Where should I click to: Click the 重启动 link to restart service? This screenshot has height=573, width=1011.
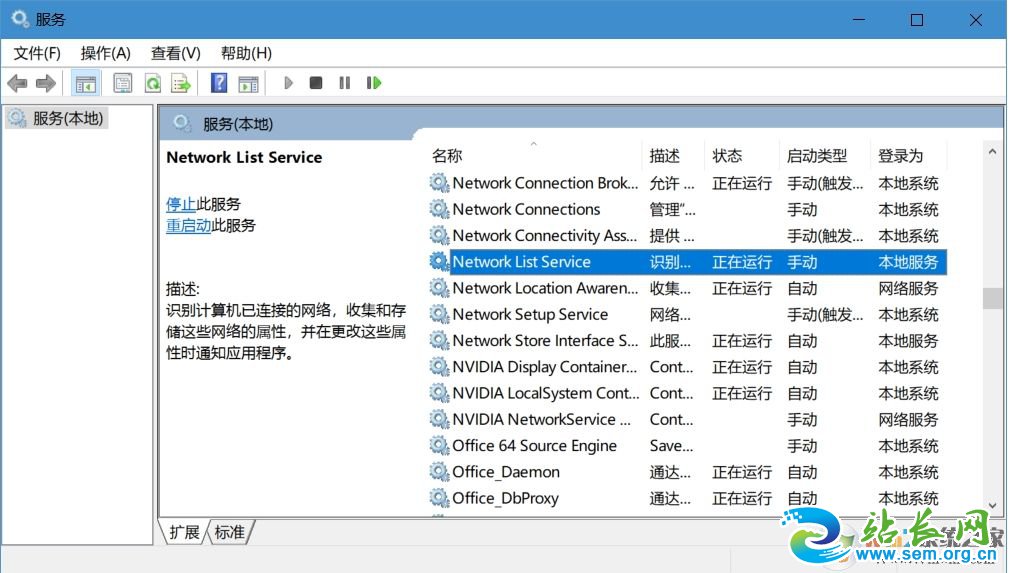[188, 226]
